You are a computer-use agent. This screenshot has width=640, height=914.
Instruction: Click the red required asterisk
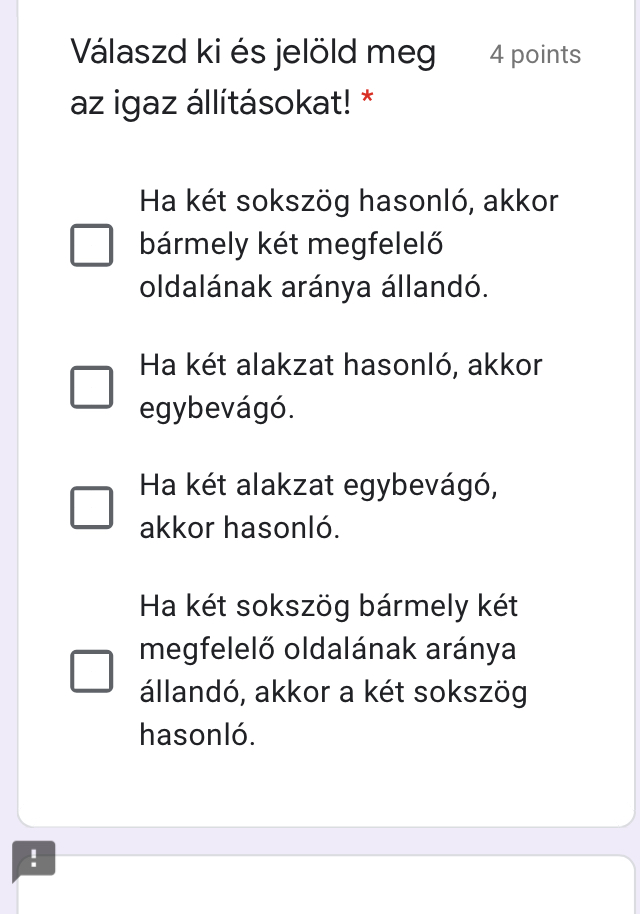[367, 99]
